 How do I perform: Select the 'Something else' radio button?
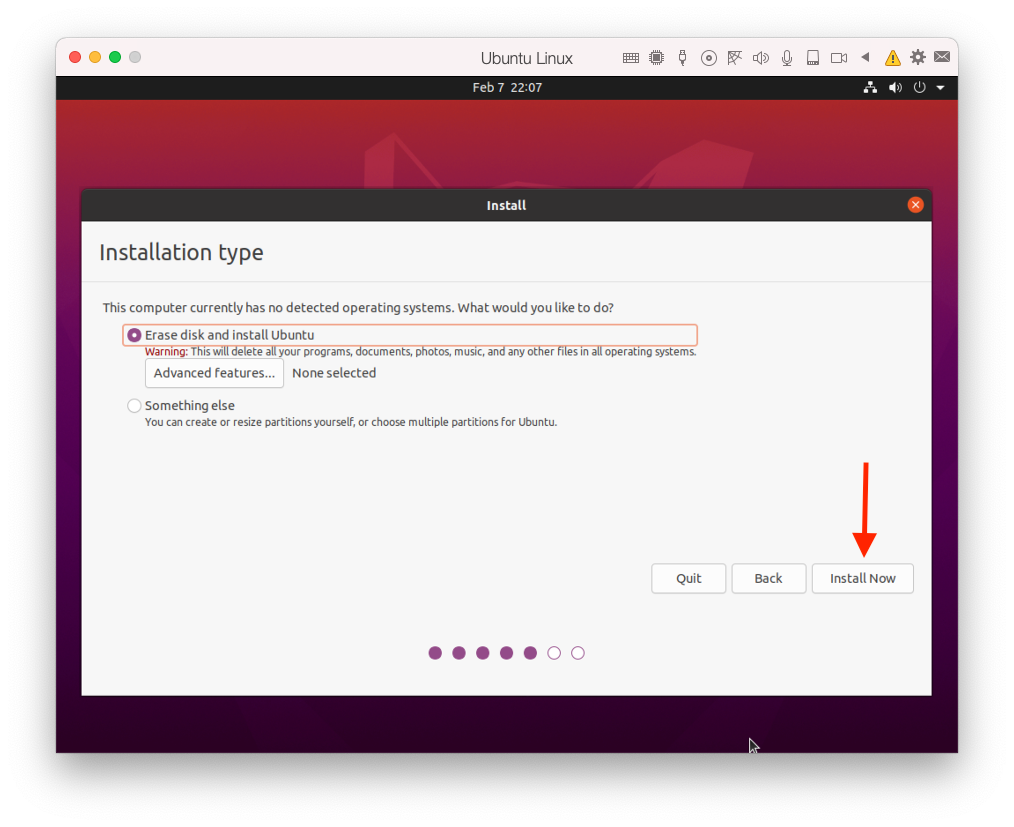pyautogui.click(x=135, y=406)
